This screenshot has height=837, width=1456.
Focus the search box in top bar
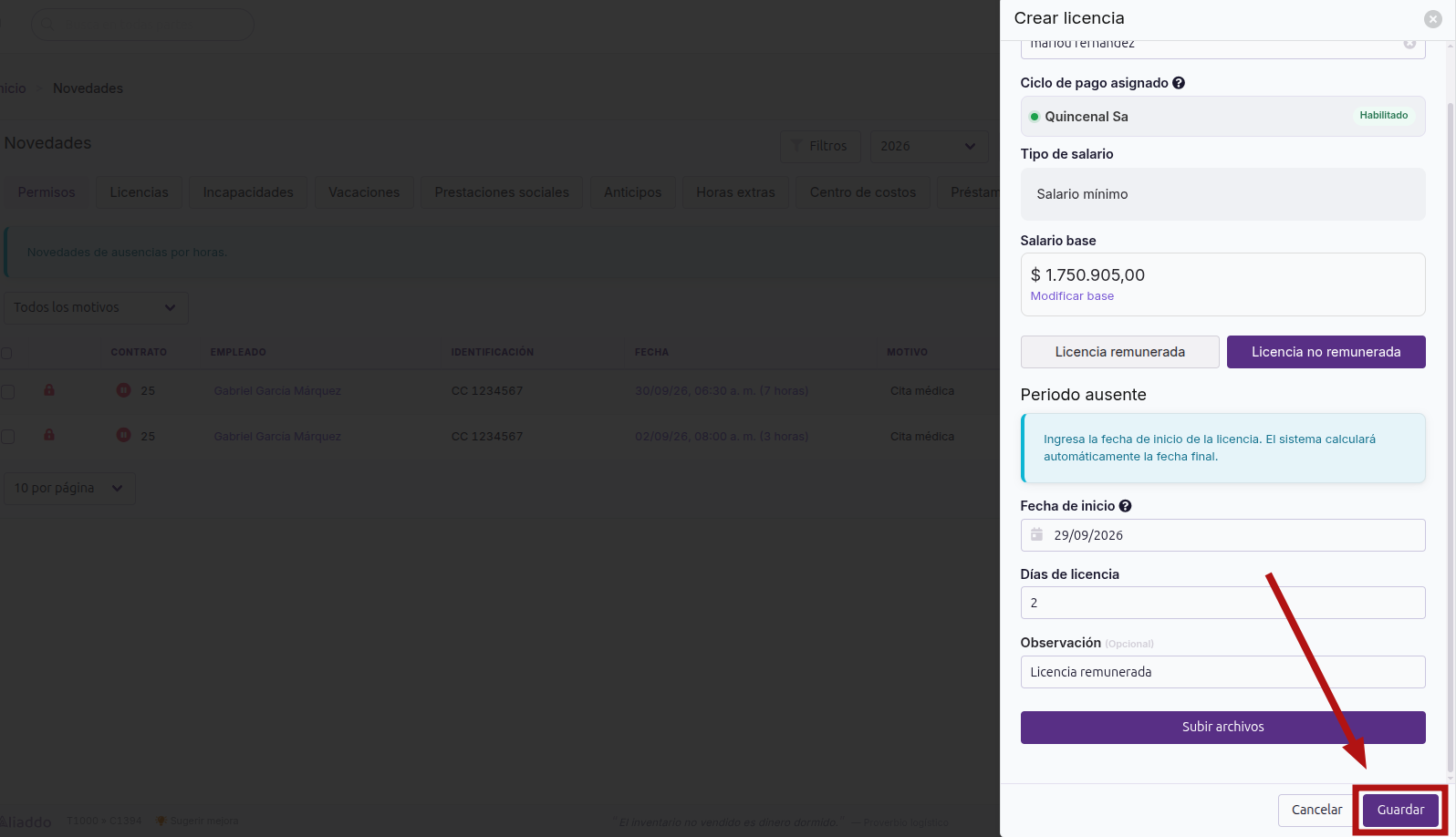[x=142, y=25]
